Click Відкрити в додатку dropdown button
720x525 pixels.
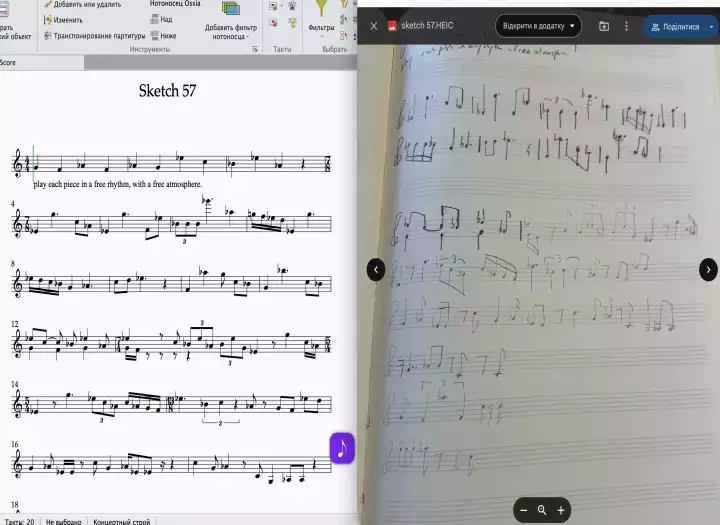point(539,25)
